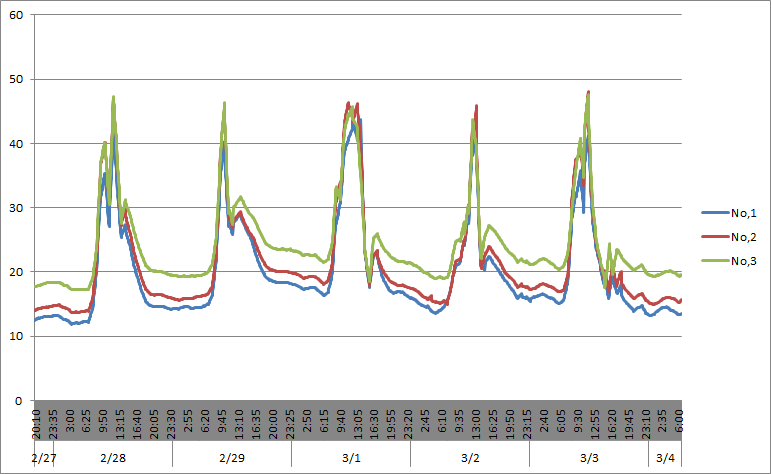This screenshot has height=474, width=771.
Task: Click the 3/4 date label
Action: [665, 457]
